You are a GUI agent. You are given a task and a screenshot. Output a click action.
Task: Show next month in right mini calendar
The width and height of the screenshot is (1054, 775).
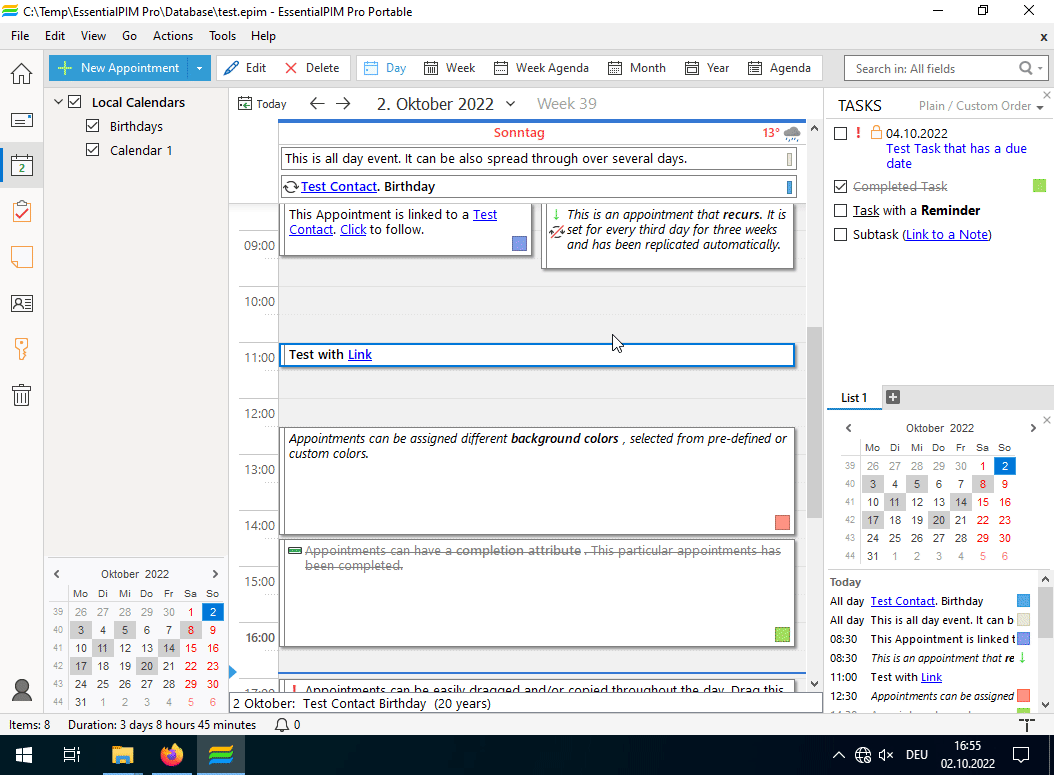tap(1033, 428)
